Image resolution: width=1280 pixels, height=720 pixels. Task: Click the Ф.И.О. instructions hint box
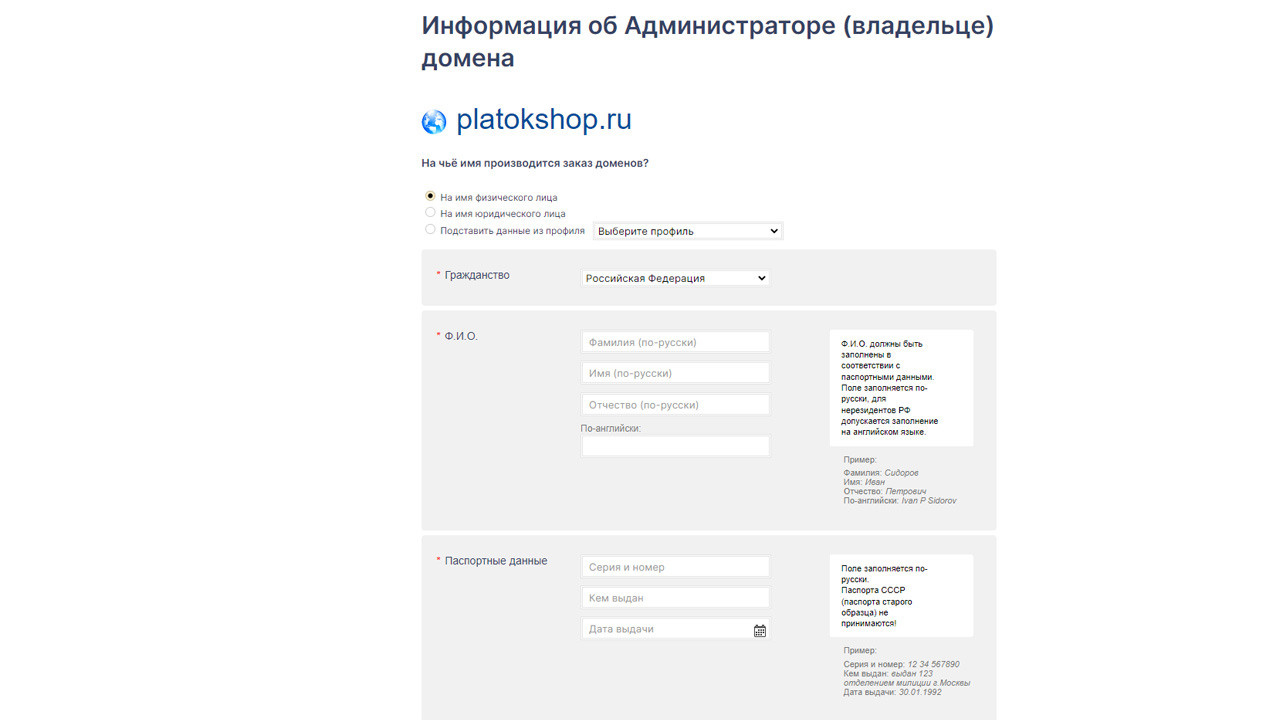901,387
